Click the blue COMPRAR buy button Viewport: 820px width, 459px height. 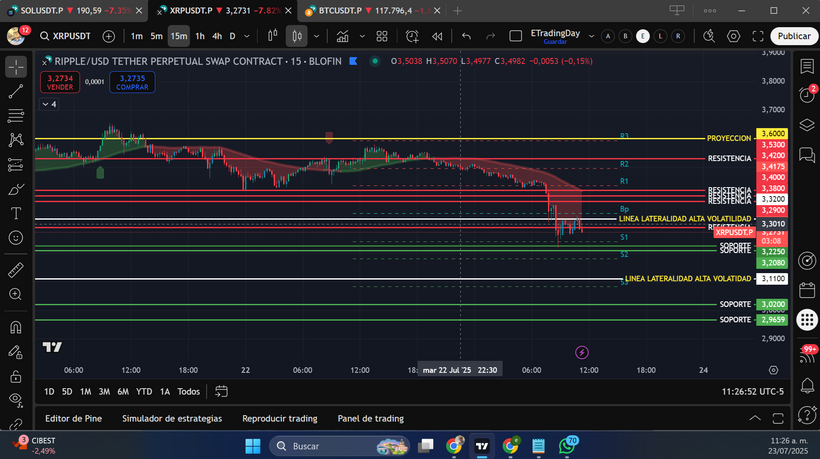click(x=131, y=81)
